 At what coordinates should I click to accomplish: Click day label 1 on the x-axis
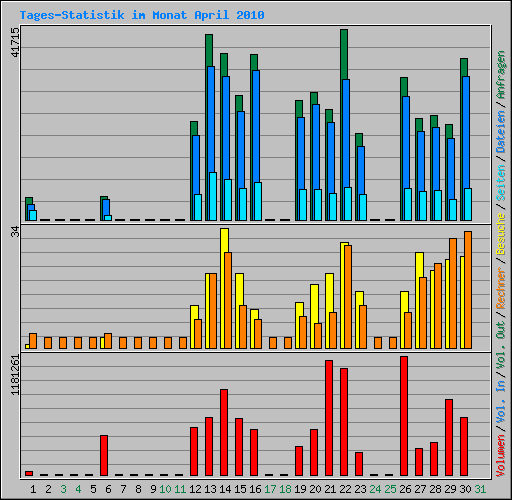pos(33,489)
